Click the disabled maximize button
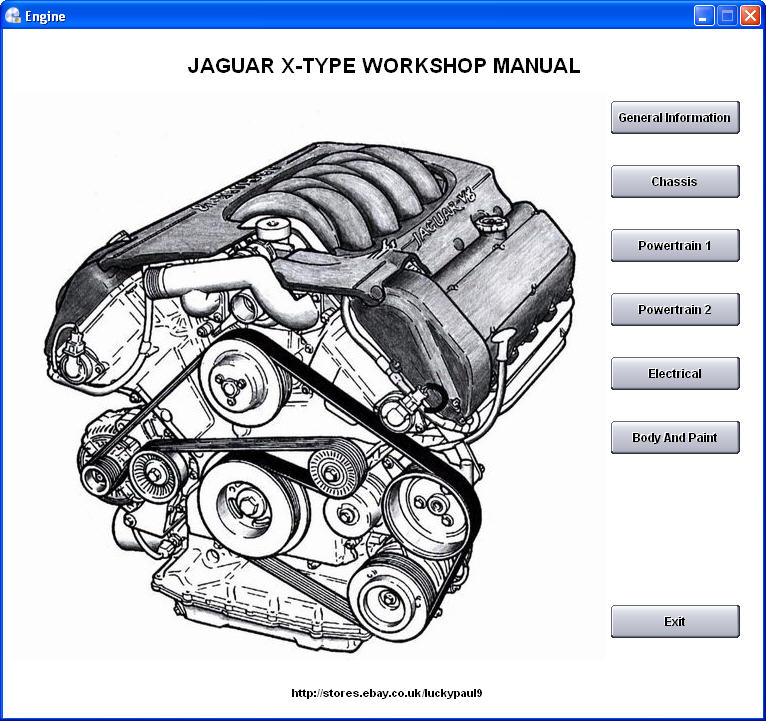This screenshot has height=721, width=766. [x=727, y=16]
